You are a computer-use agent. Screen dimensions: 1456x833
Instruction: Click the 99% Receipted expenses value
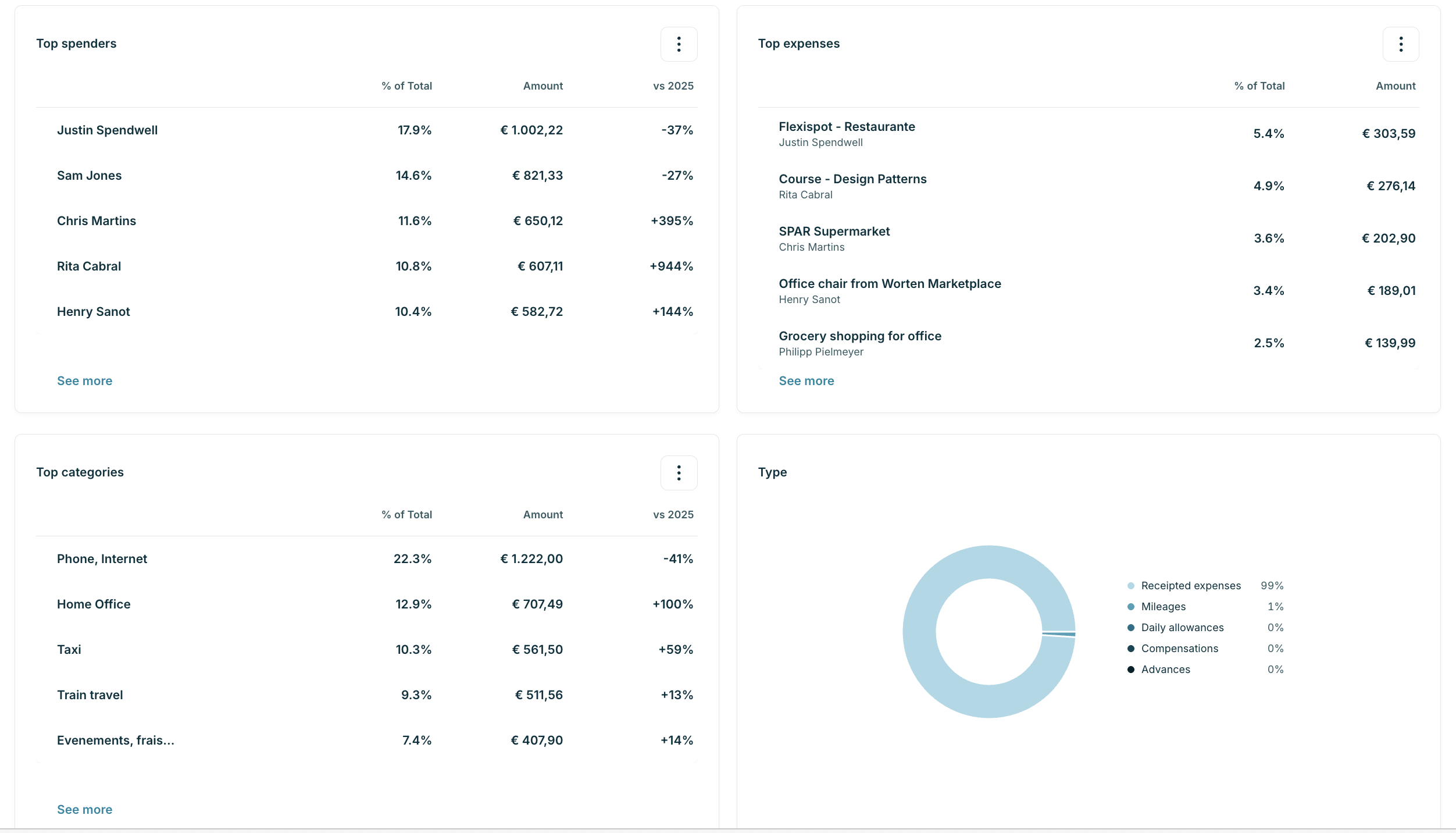[1272, 586]
